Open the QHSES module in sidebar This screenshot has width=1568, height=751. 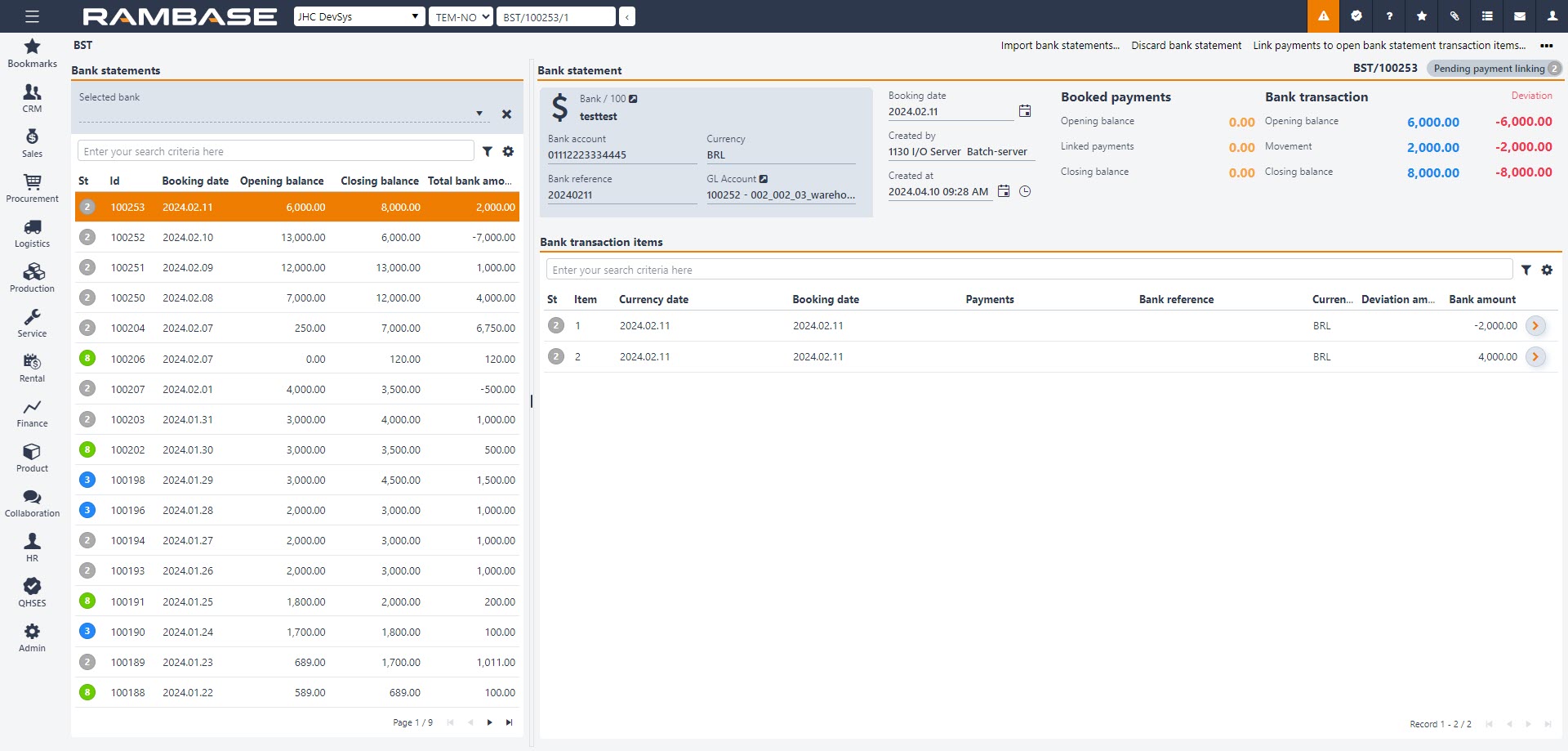(32, 592)
